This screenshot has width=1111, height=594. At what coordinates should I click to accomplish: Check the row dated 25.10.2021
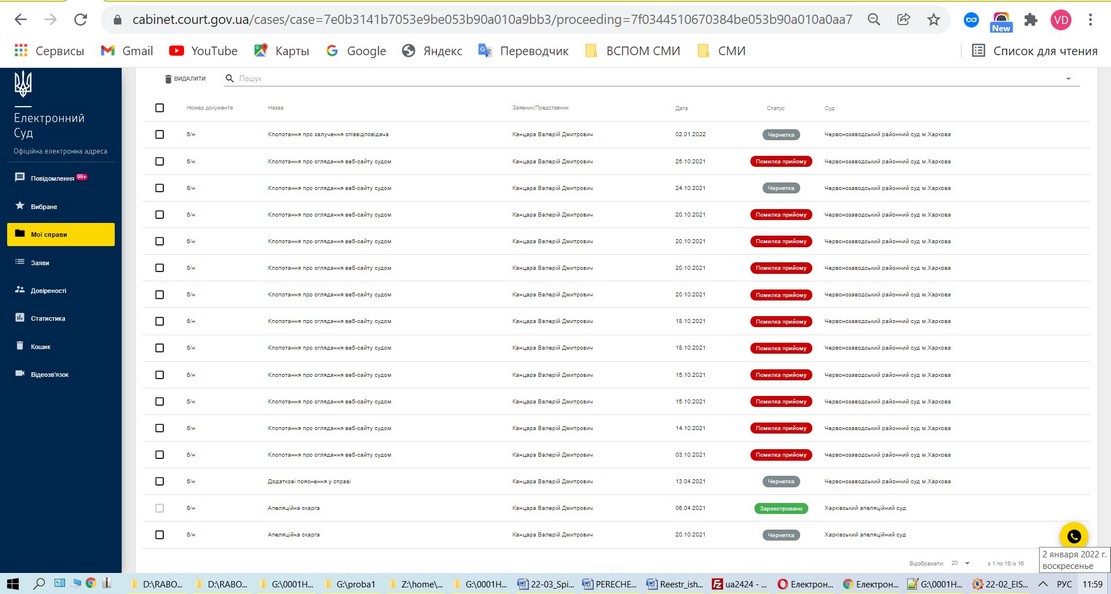click(159, 162)
